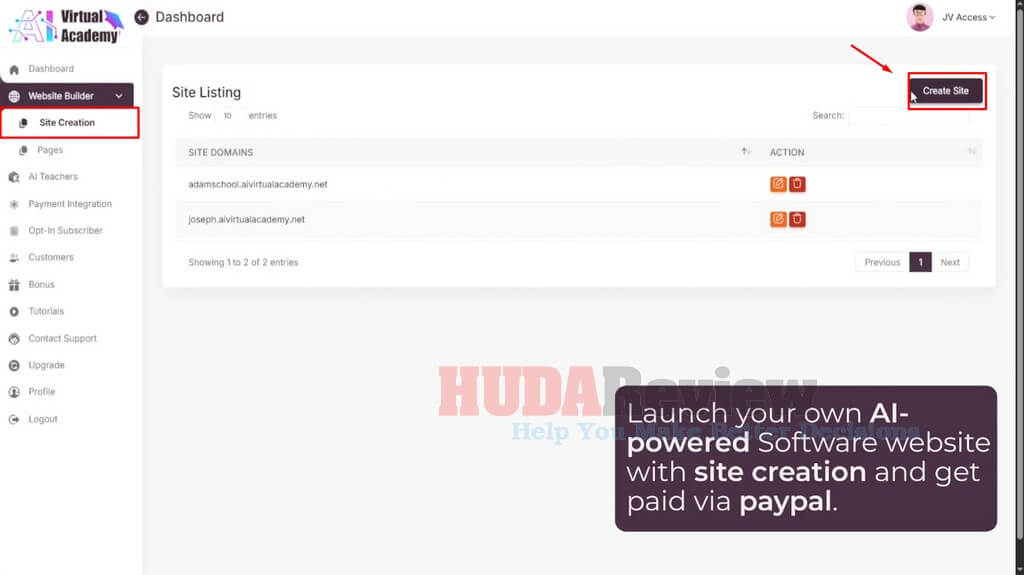The image size is (1024, 575).
Task: Focus the Search input field
Action: pos(908,116)
